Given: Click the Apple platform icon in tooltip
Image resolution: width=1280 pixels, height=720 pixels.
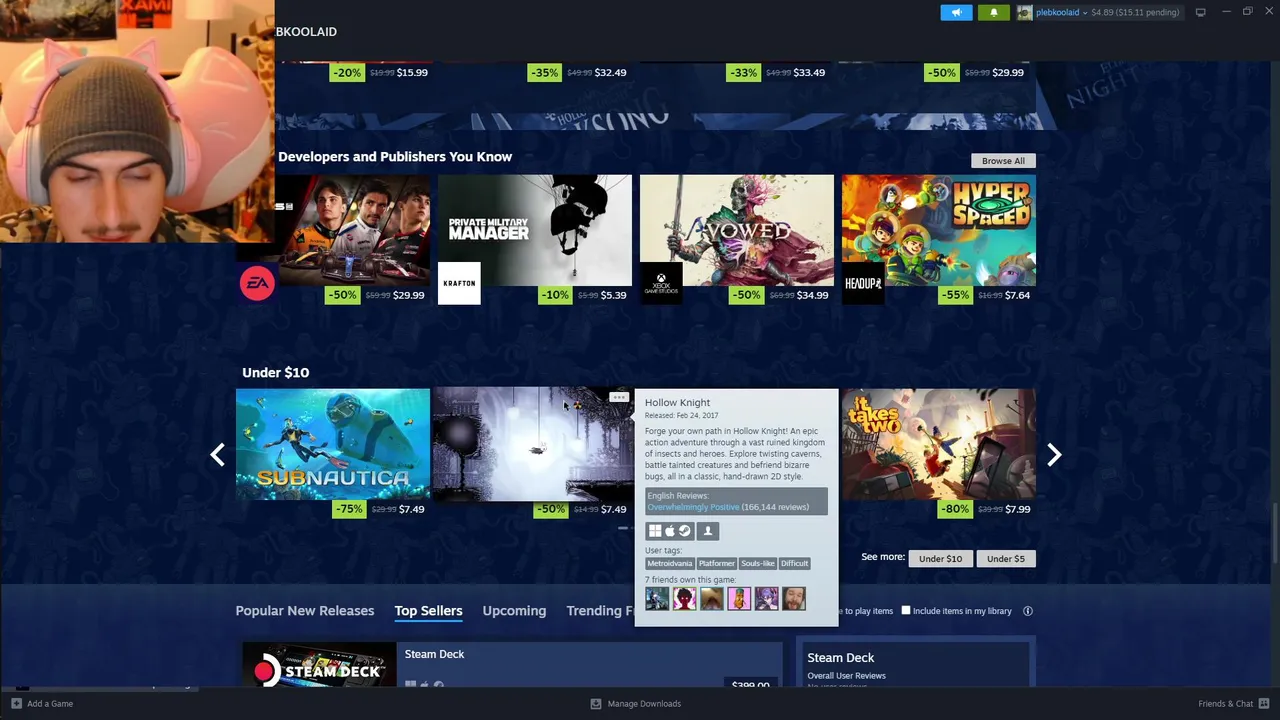Looking at the screenshot, I should pos(670,531).
